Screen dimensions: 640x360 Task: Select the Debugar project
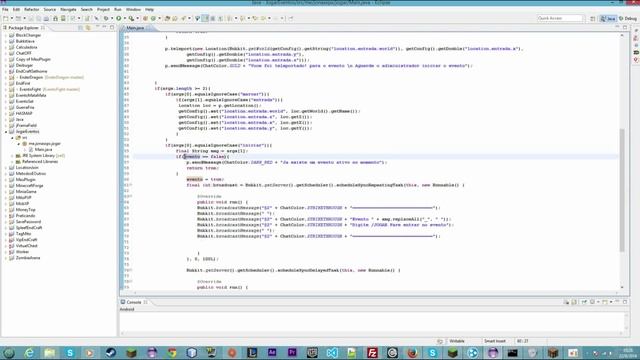[24, 65]
